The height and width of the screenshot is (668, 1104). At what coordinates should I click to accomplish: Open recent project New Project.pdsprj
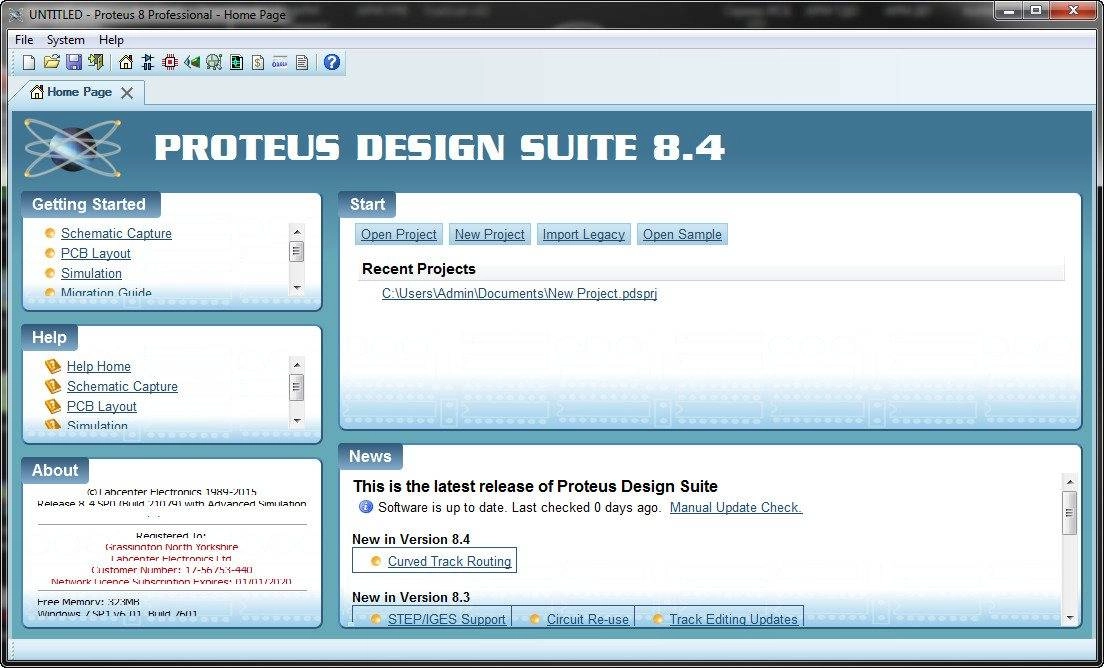(x=520, y=294)
